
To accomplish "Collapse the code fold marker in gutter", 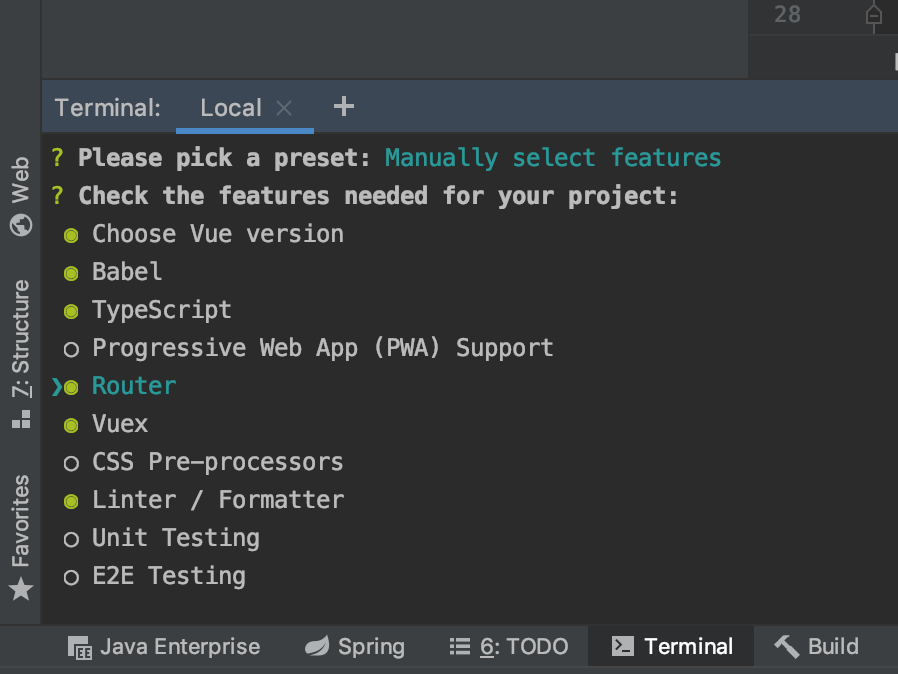I will coord(873,15).
